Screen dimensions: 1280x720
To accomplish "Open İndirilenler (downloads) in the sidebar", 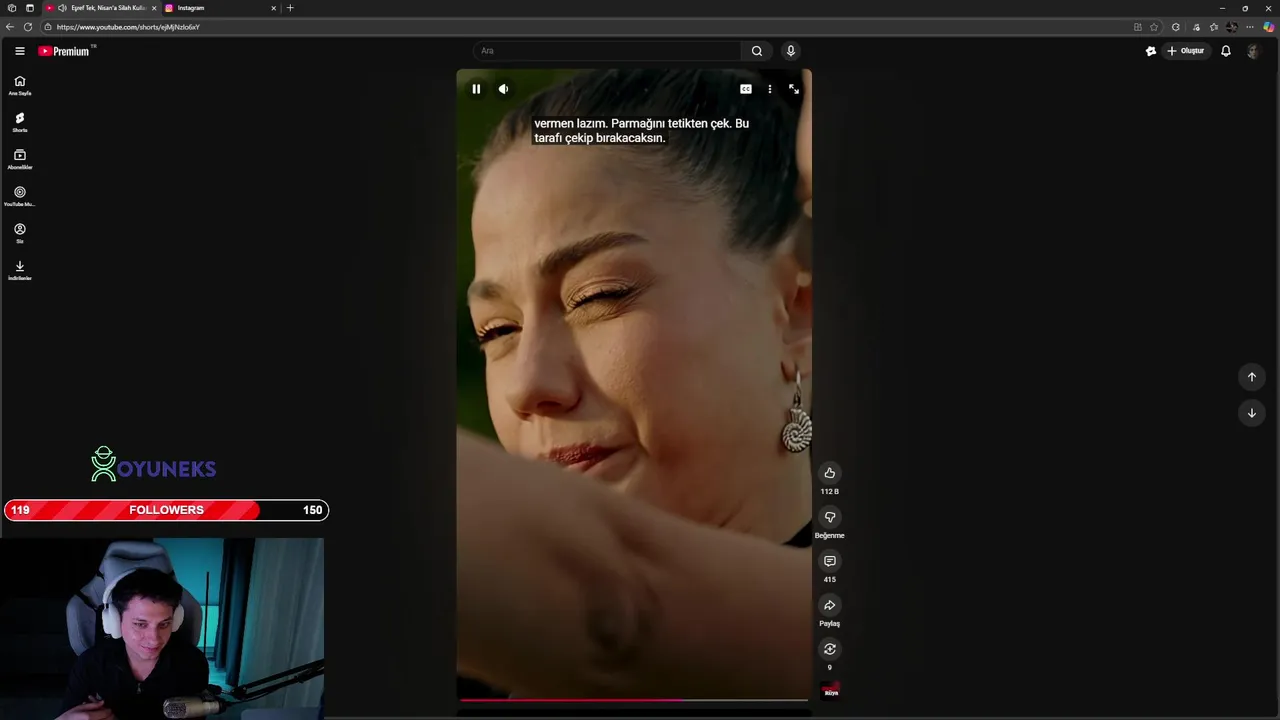I will [x=20, y=270].
